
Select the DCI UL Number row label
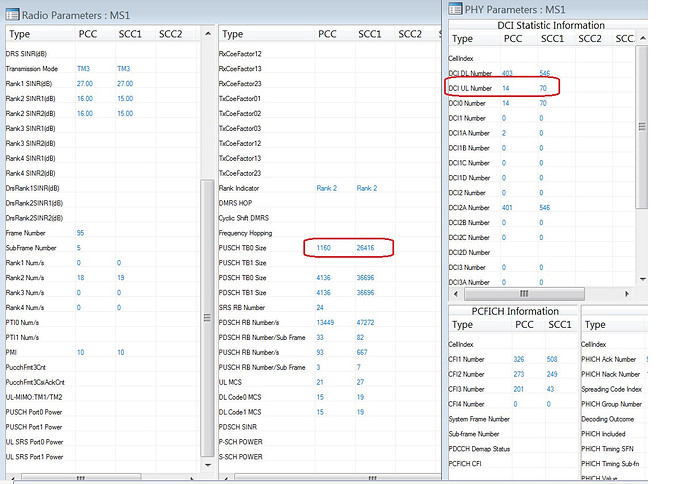pyautogui.click(x=470, y=88)
